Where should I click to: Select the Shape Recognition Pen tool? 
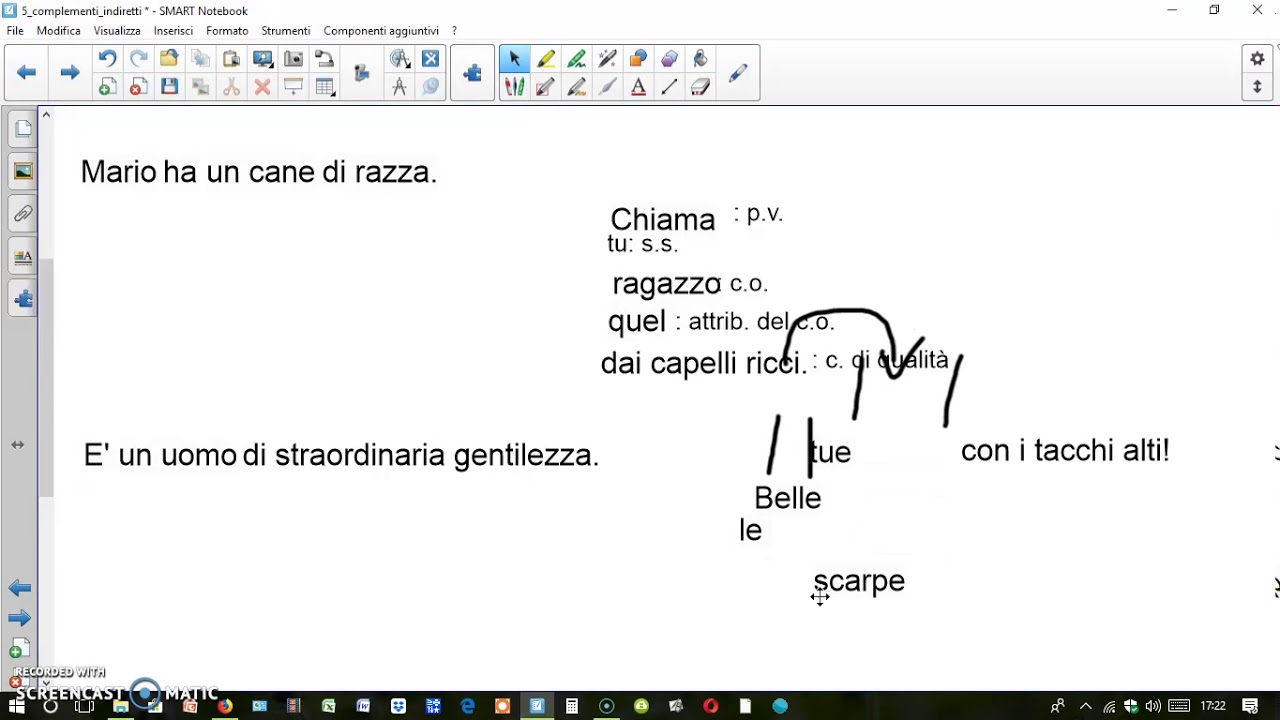click(576, 87)
